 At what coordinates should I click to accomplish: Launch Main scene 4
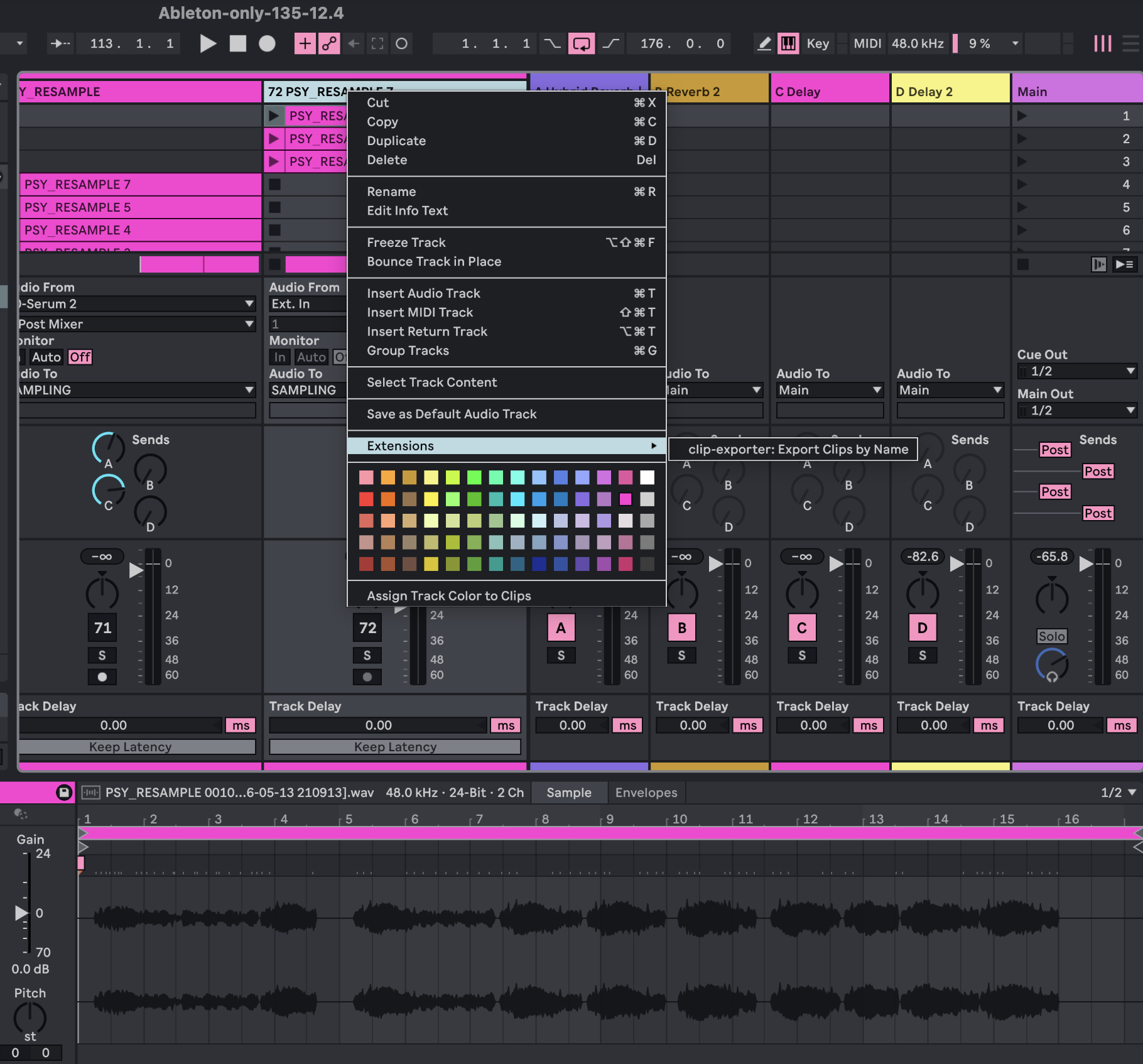point(1022,184)
